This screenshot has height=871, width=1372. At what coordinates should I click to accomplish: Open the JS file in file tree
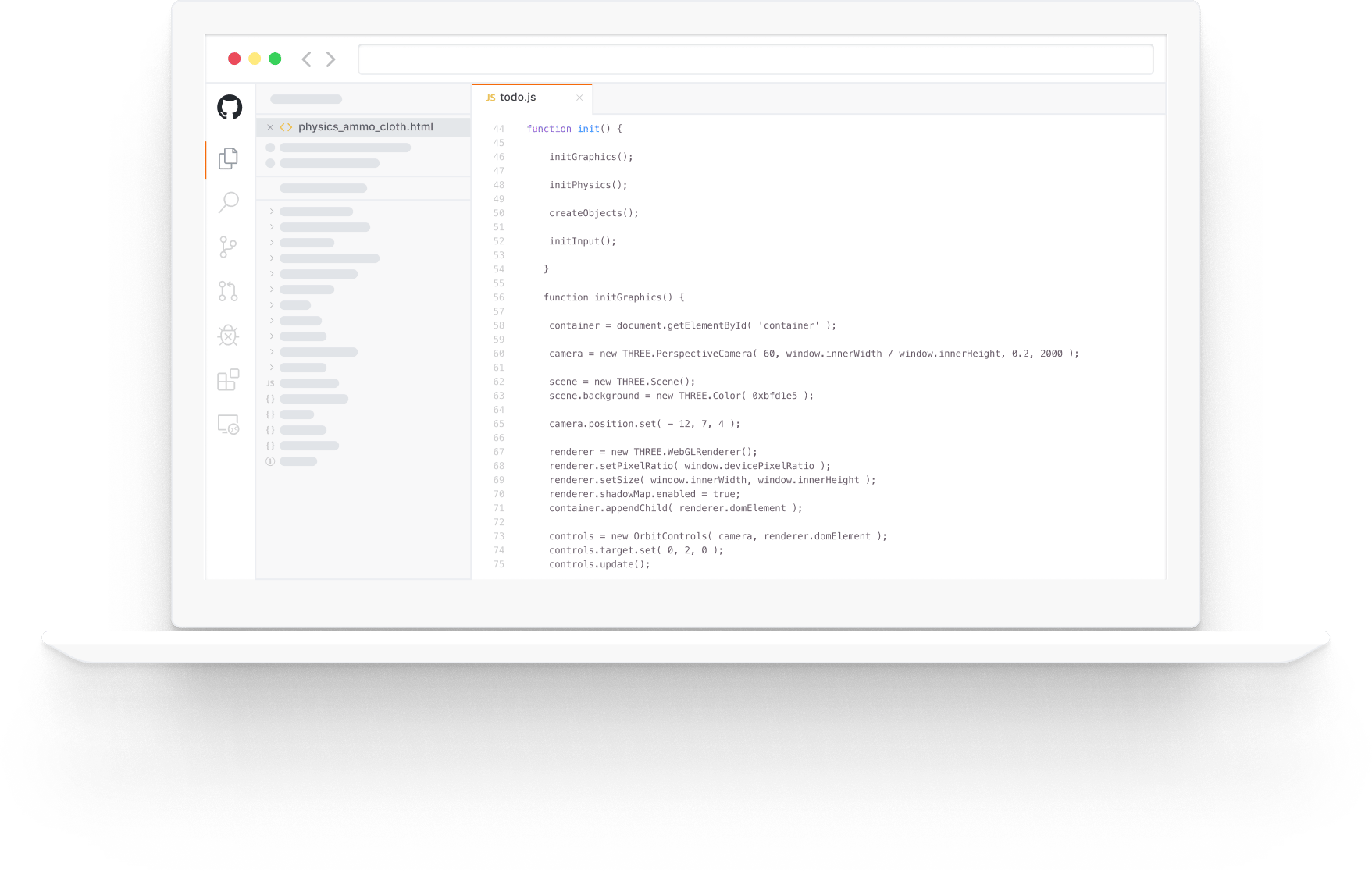coord(308,383)
